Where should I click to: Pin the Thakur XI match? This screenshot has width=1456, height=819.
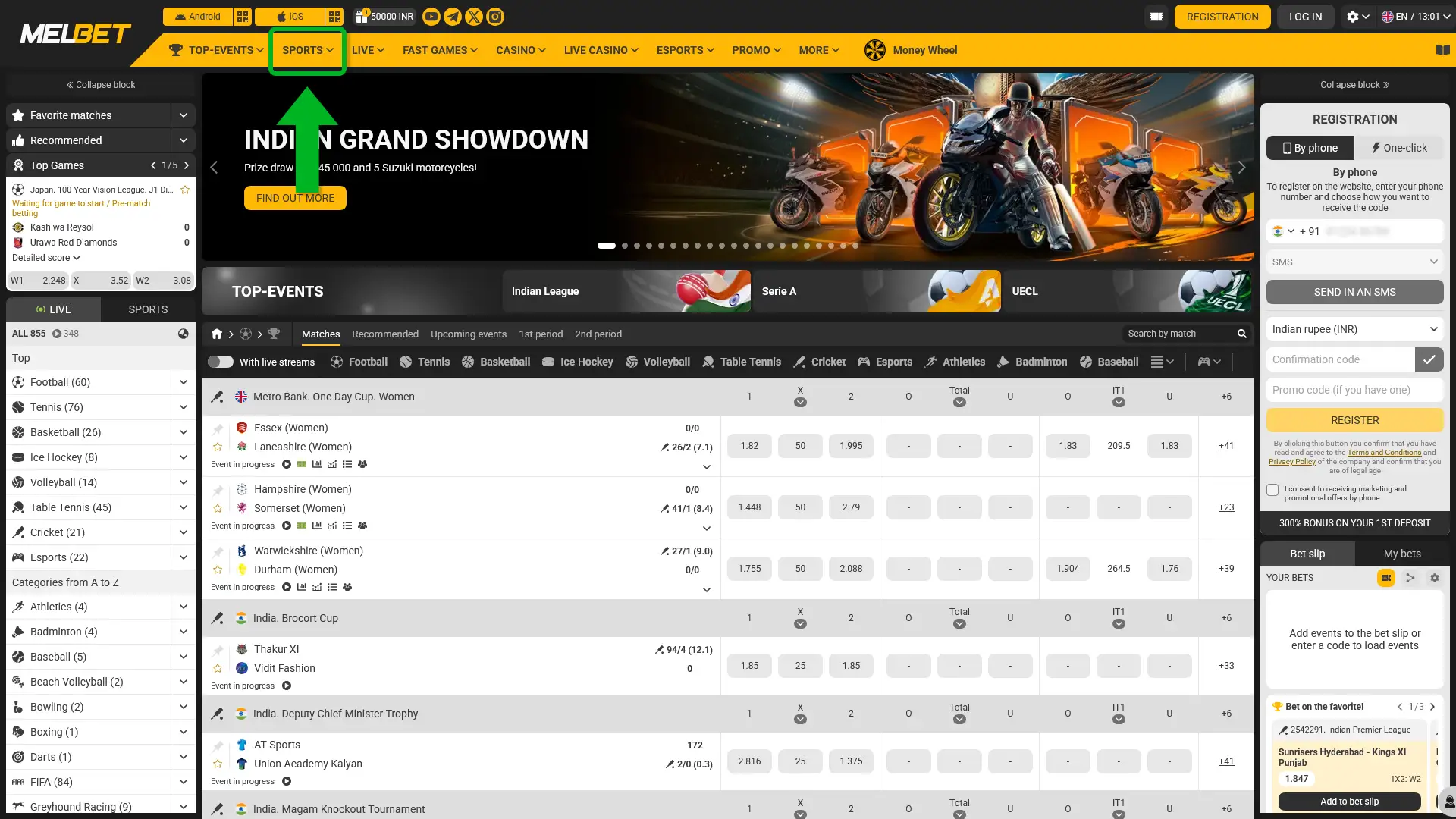pos(218,650)
